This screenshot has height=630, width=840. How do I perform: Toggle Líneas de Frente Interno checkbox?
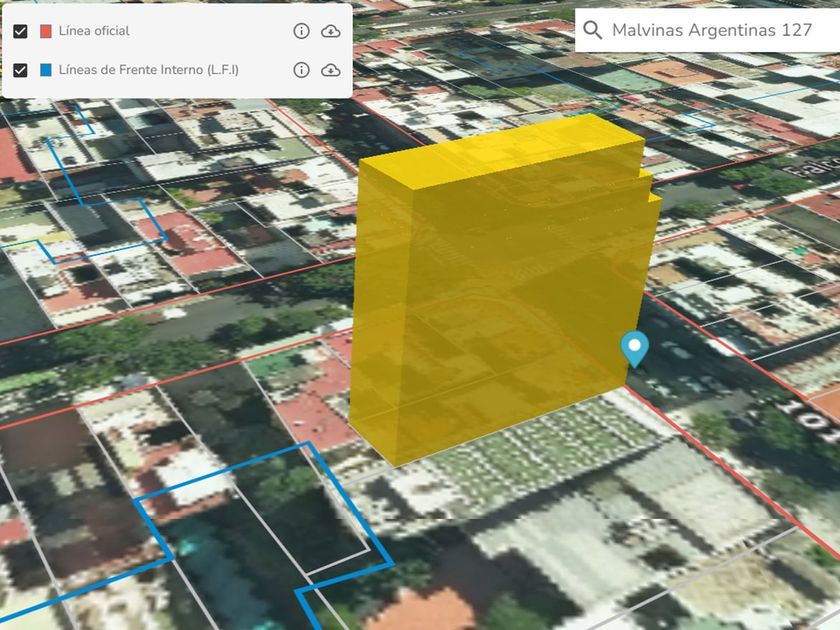[20, 70]
